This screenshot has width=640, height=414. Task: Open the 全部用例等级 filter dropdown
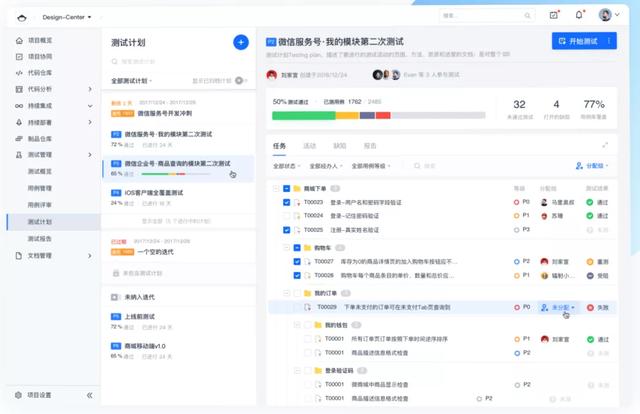click(371, 166)
